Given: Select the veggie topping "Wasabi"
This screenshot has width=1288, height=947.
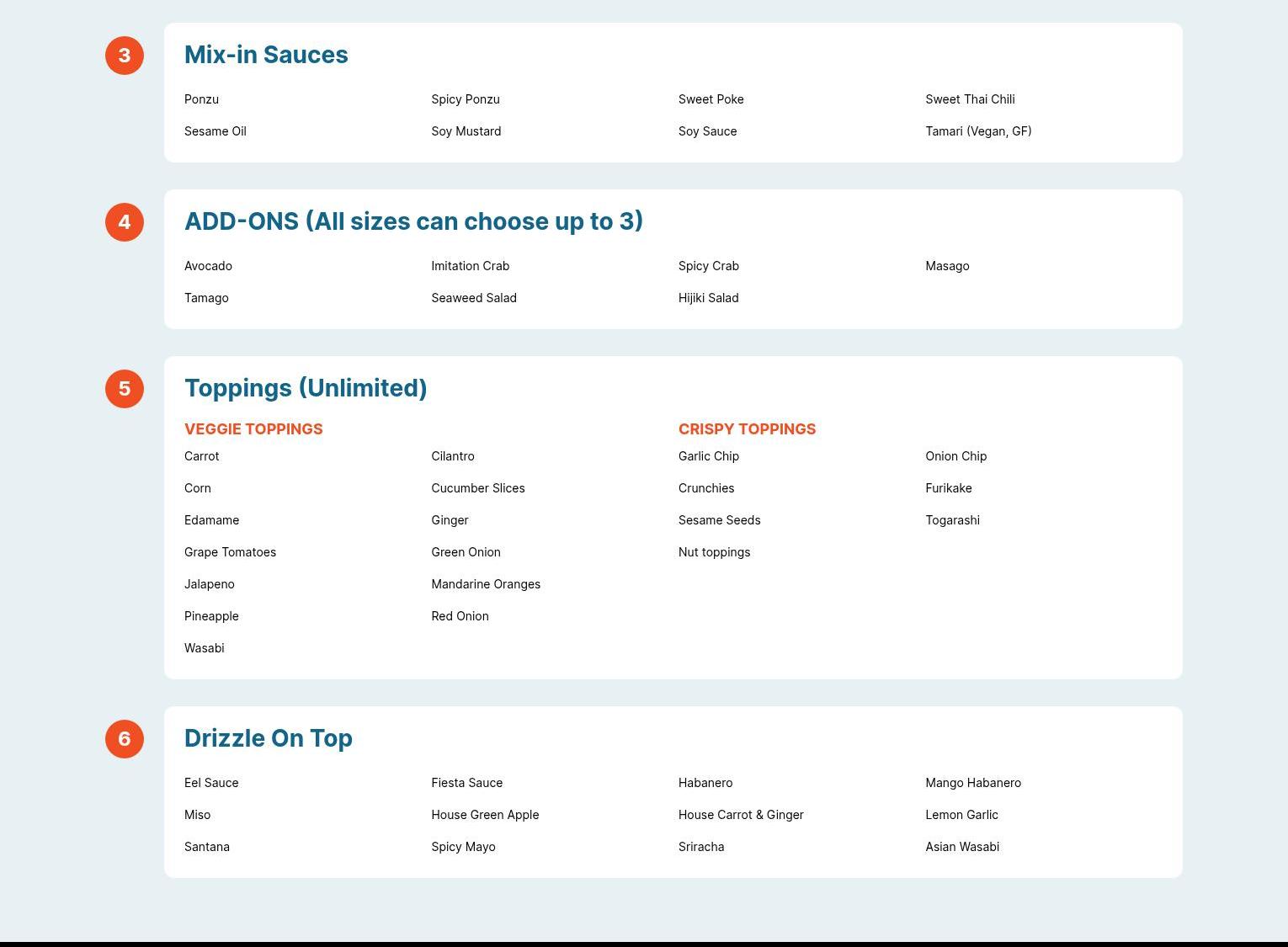Looking at the screenshot, I should [x=205, y=648].
